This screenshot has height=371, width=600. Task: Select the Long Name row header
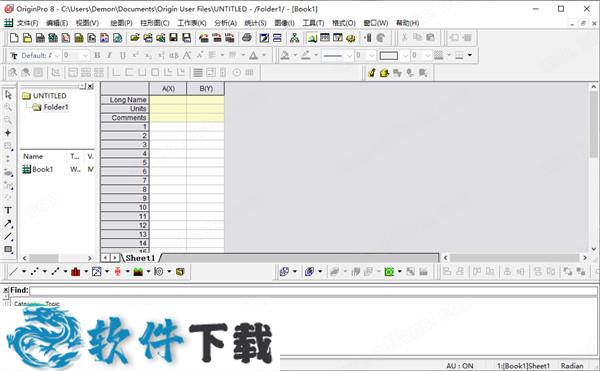click(x=125, y=99)
